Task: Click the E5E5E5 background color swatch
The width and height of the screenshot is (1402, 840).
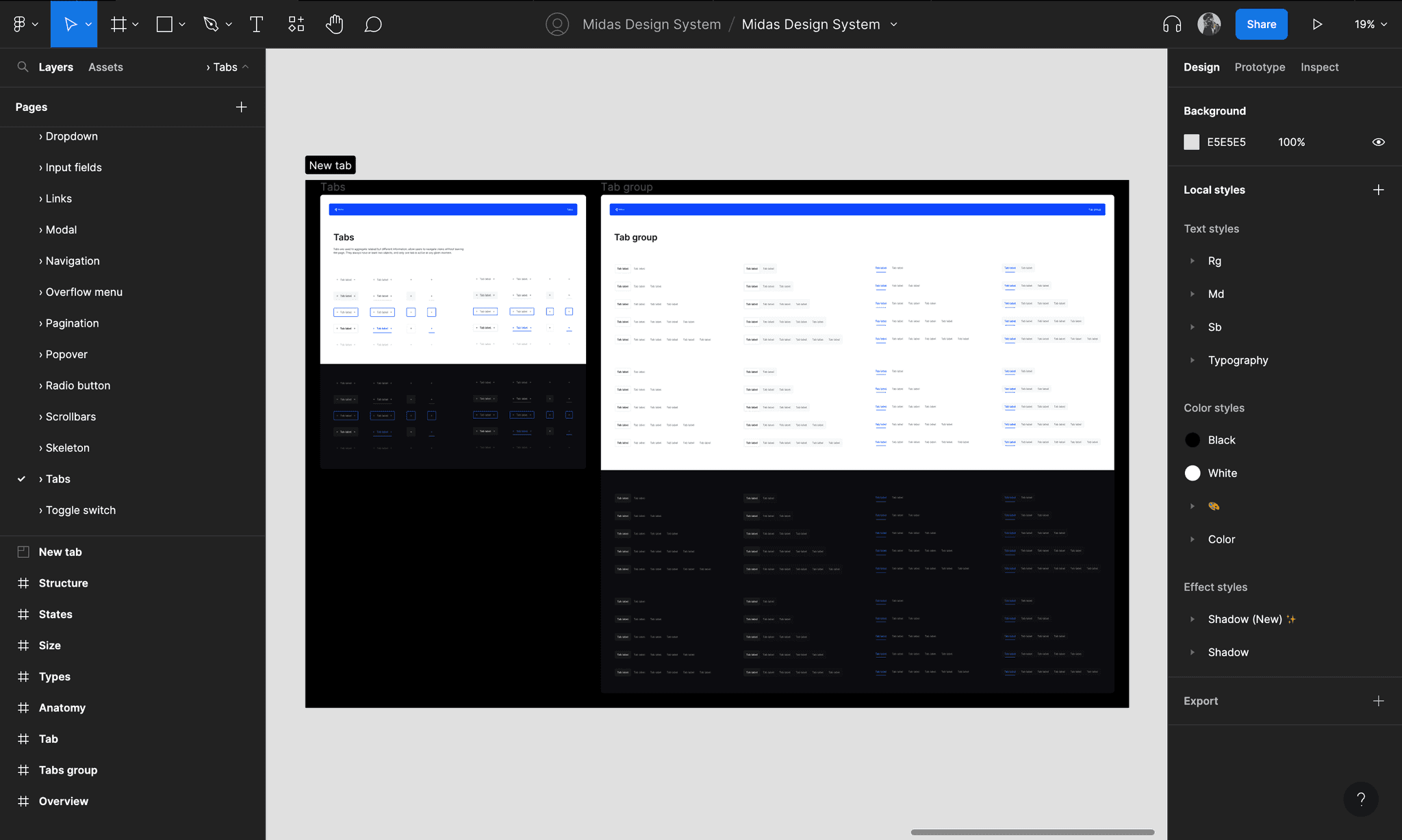Action: (x=1192, y=142)
